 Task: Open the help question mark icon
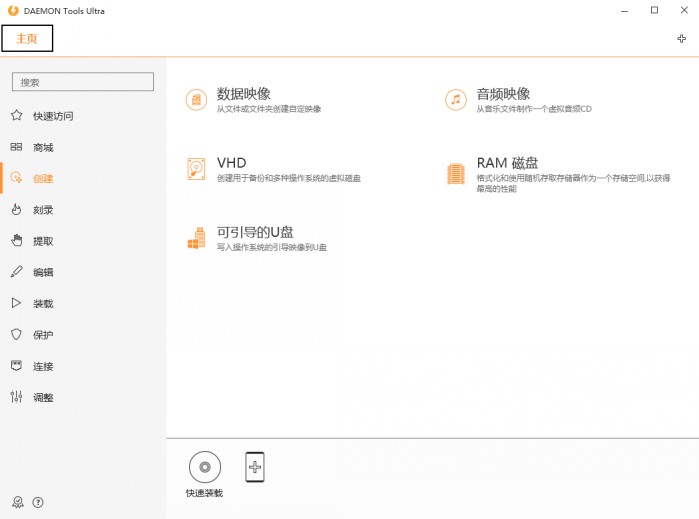(x=38, y=503)
